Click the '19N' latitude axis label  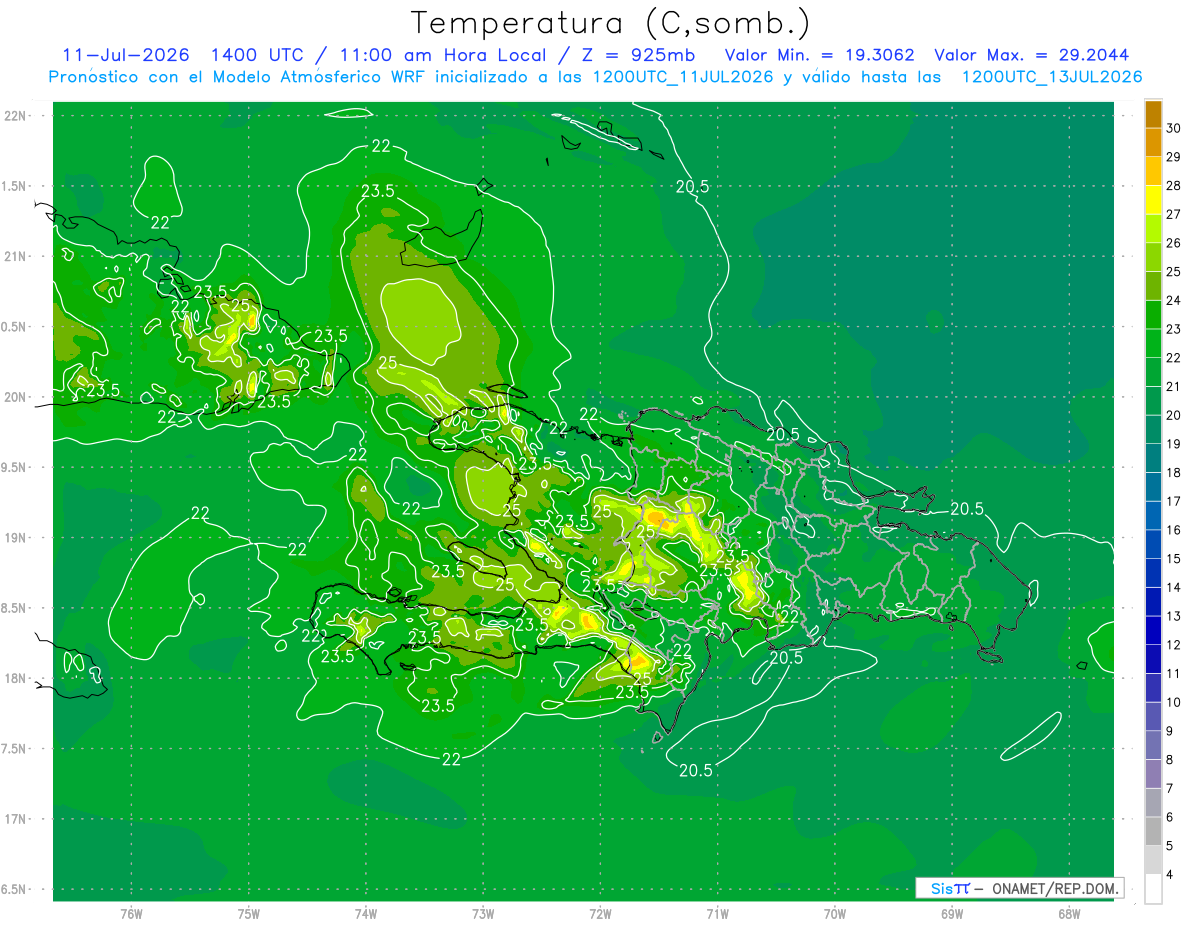pos(17,538)
